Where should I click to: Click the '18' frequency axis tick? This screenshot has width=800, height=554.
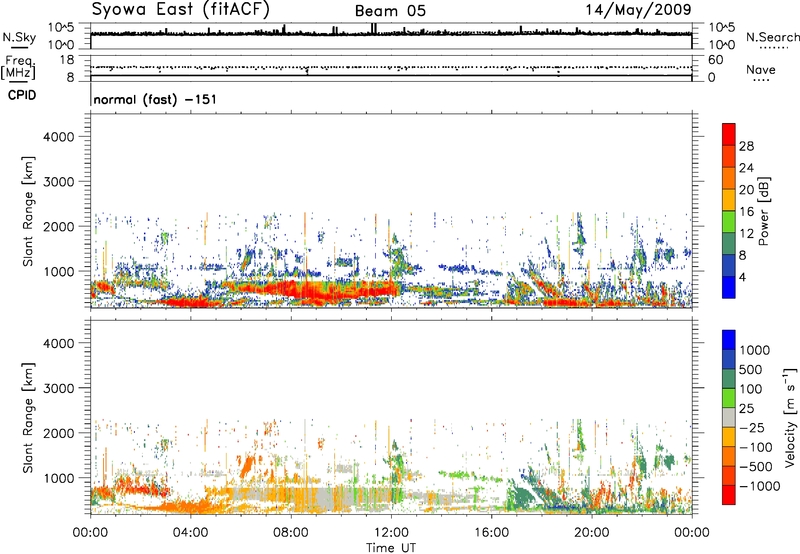[x=67, y=60]
